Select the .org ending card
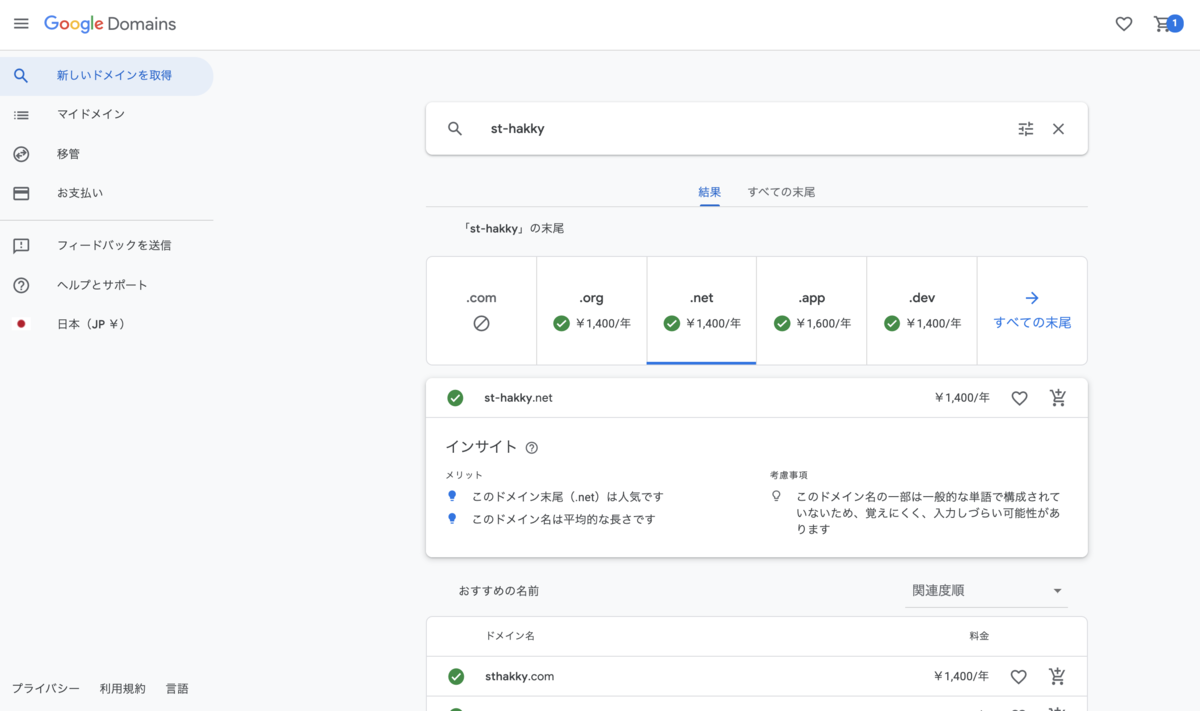1200x711 pixels. 592,311
